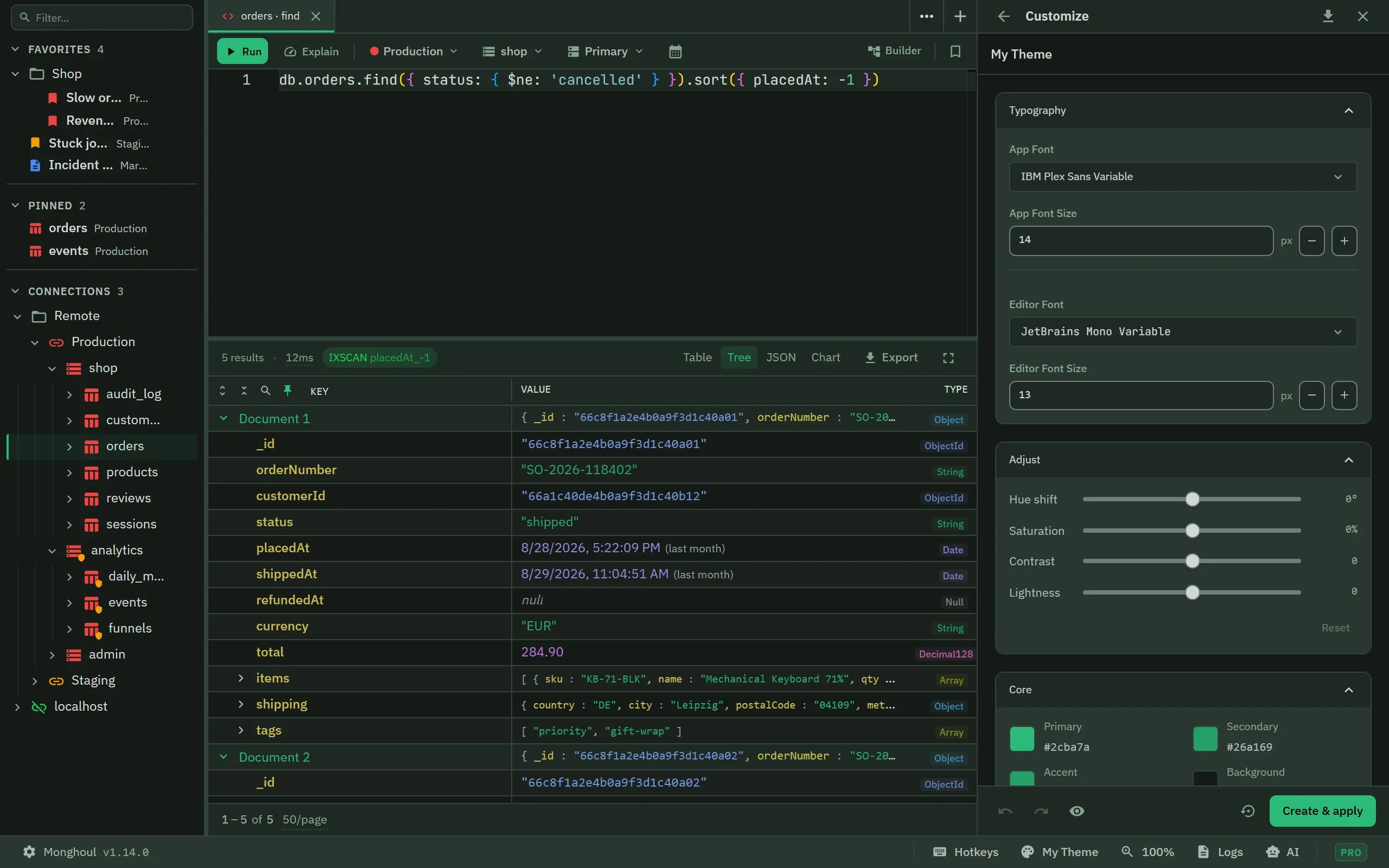Viewport: 1389px width, 868px height.
Task: Run the query
Action: click(x=243, y=51)
